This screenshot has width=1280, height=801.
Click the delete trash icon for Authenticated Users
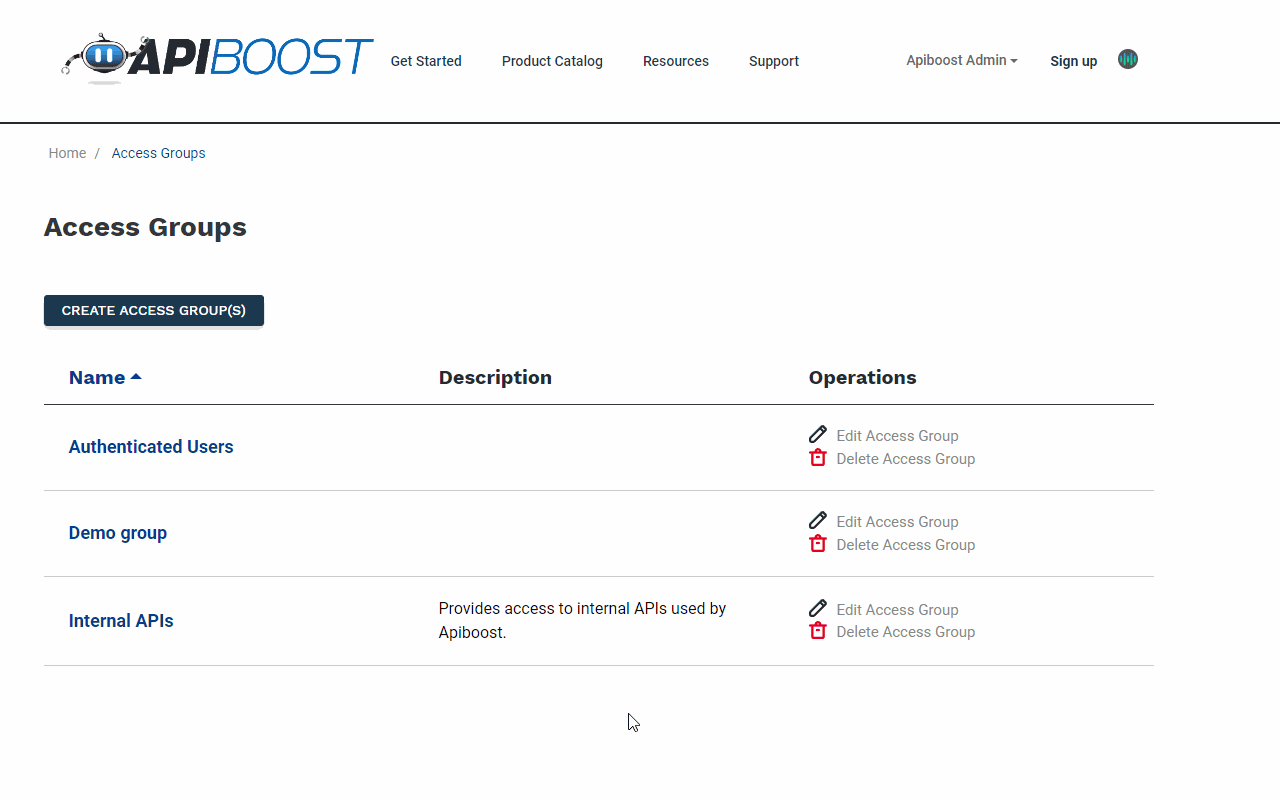pyautogui.click(x=818, y=457)
